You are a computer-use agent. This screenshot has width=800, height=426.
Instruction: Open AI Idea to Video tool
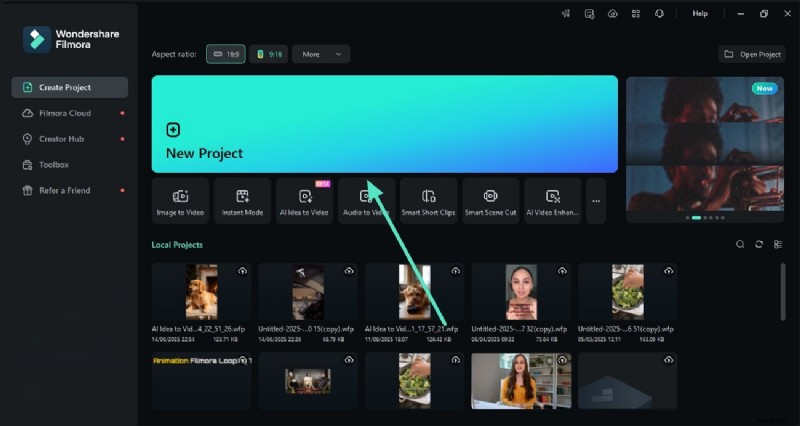coord(304,201)
